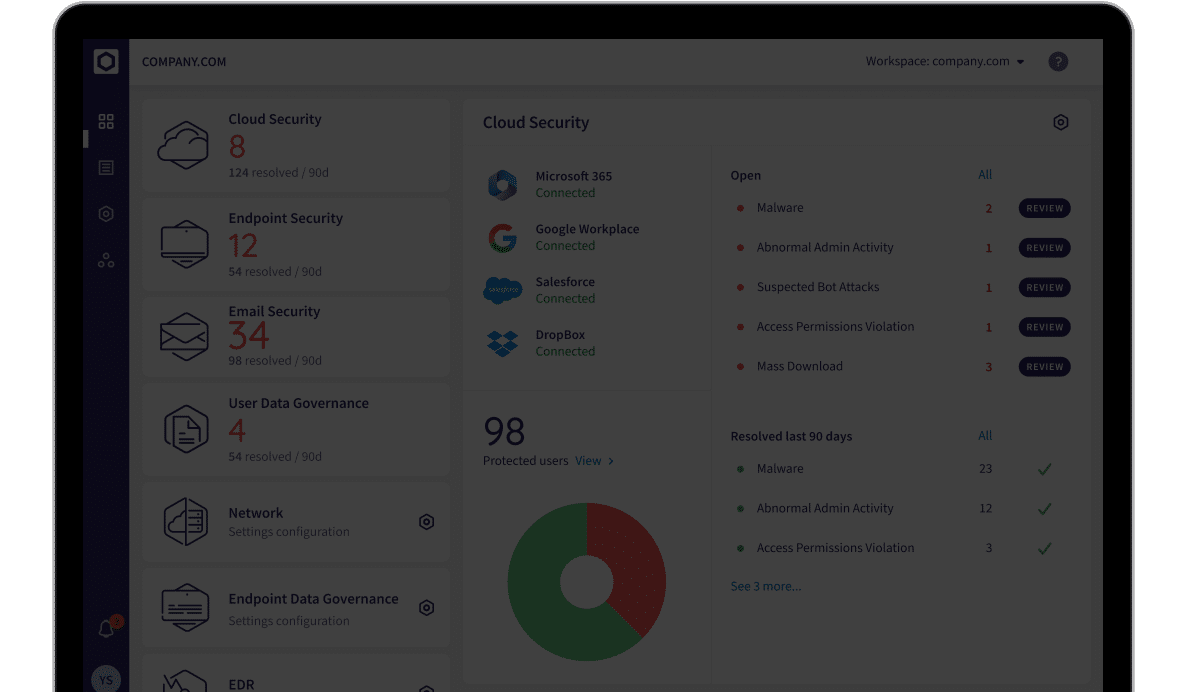Click Endpoint Security count 12

point(243,246)
